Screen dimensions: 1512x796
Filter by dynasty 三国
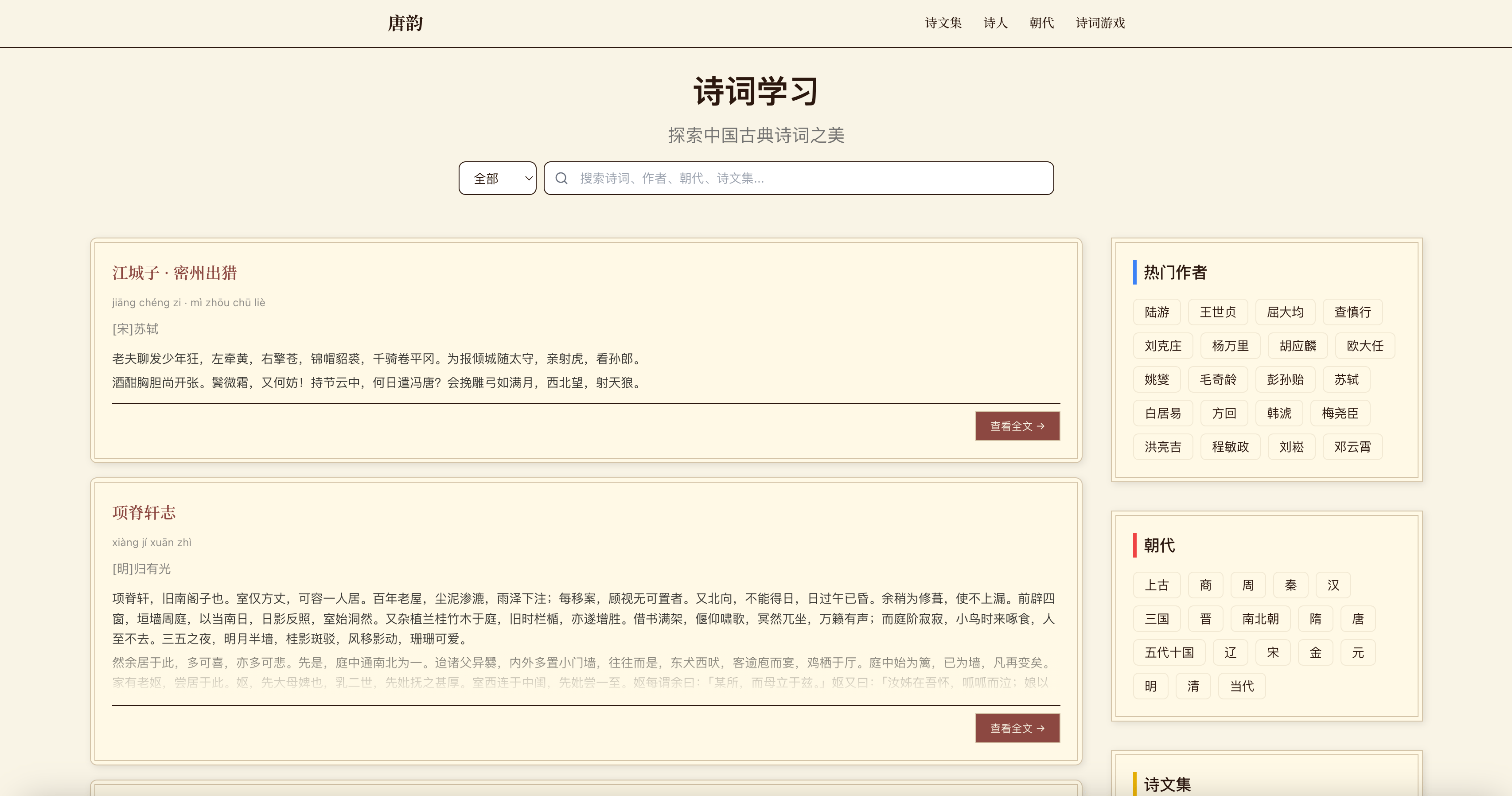tap(1157, 619)
